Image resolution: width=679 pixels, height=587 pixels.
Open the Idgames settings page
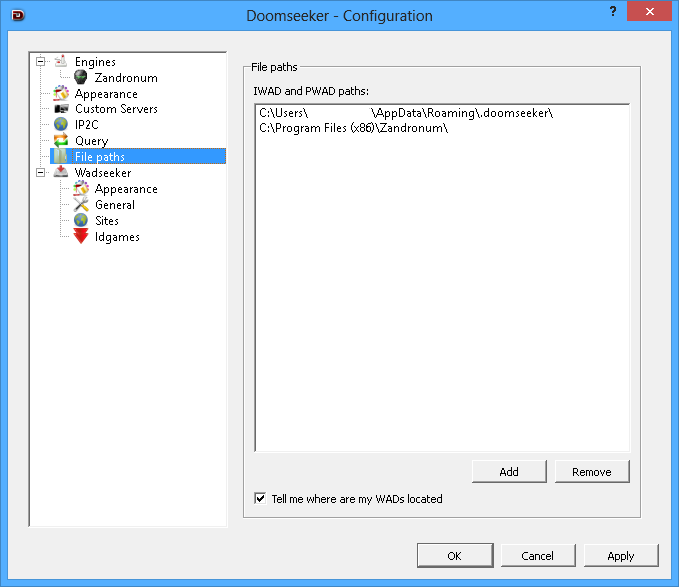tap(117, 237)
